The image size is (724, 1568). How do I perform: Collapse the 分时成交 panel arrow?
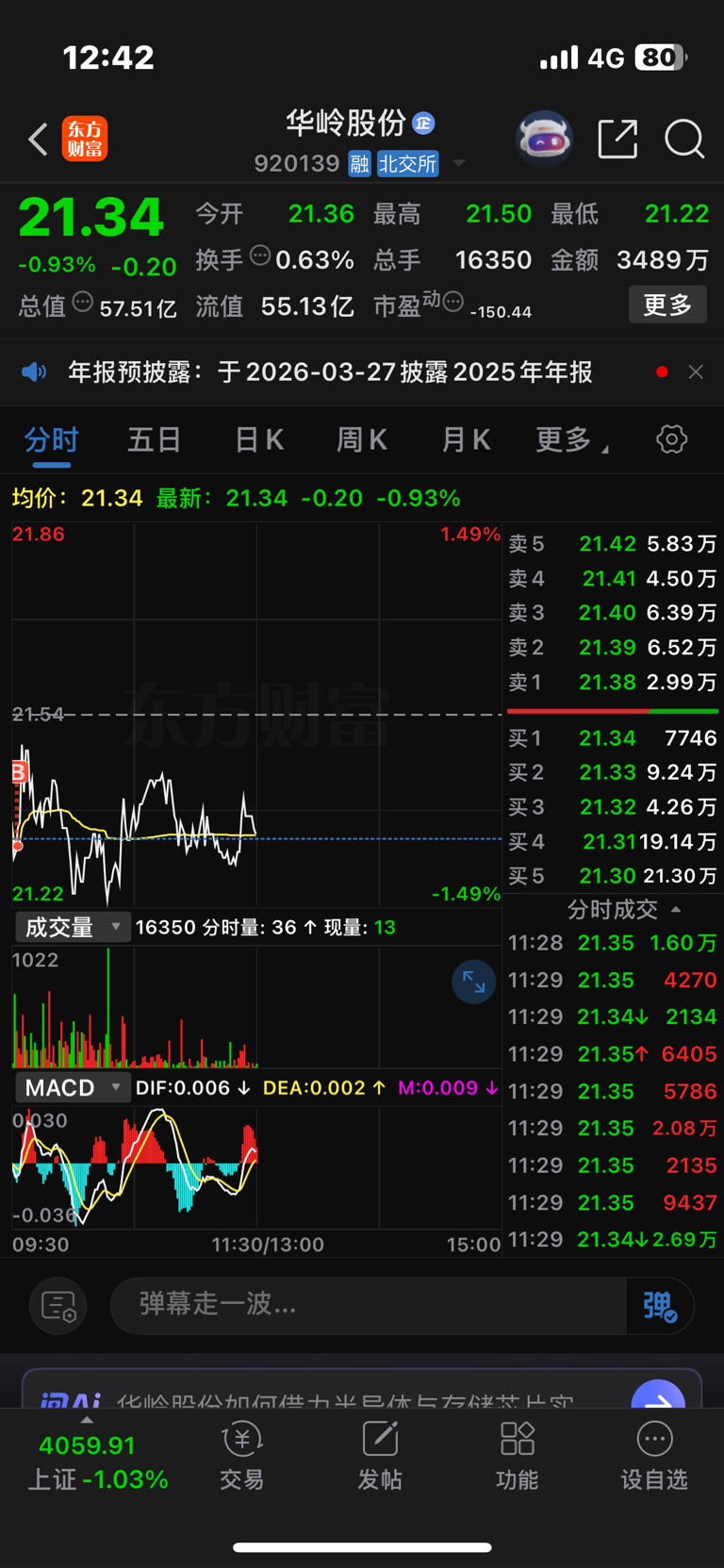[676, 910]
